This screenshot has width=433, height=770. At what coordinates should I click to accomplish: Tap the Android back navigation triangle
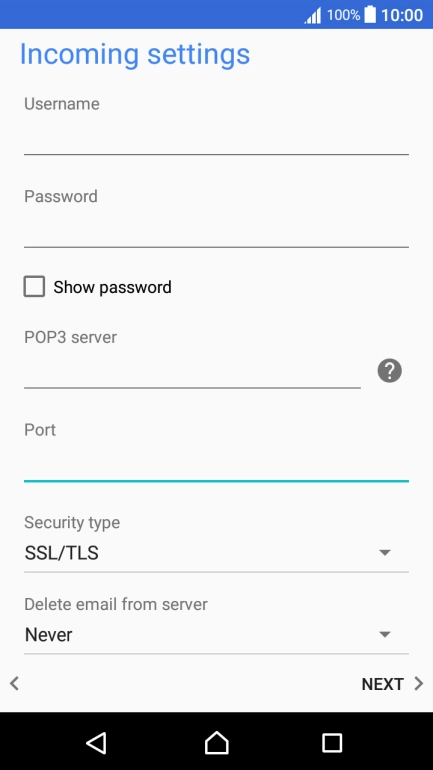click(96, 742)
